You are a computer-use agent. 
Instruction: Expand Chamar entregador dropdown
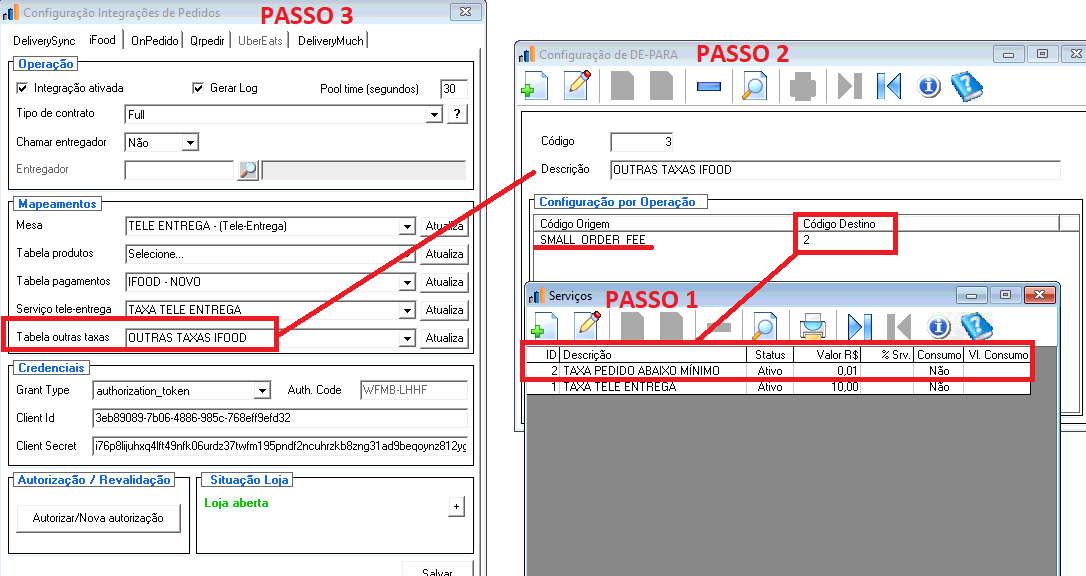pos(190,143)
